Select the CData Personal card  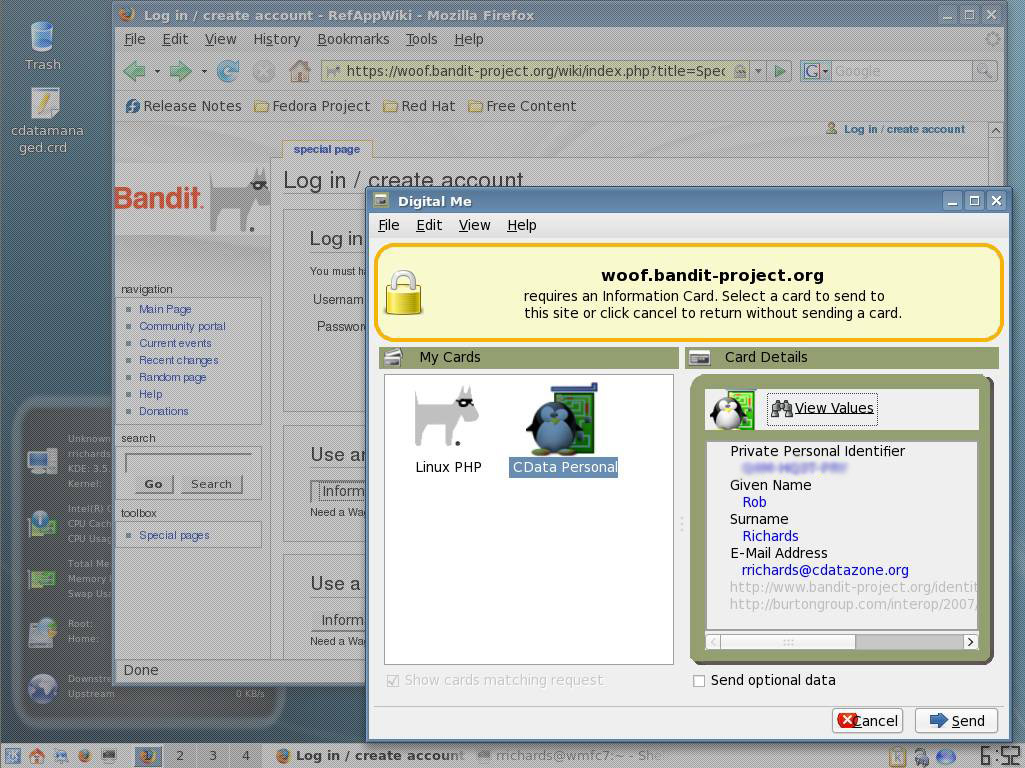[563, 429]
